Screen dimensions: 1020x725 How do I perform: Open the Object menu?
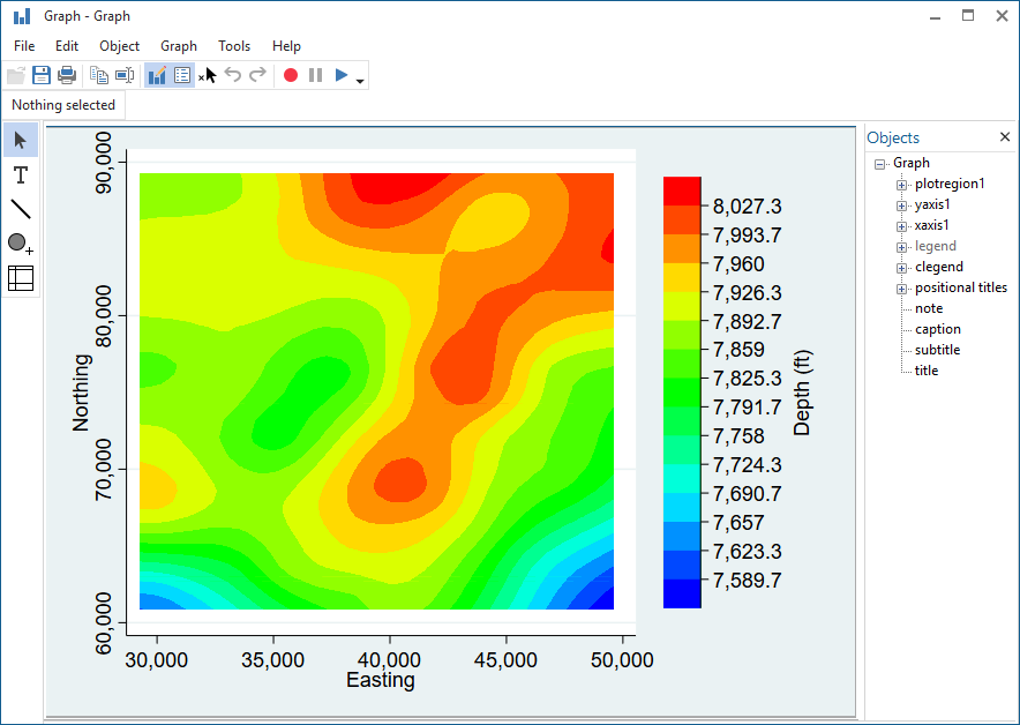[119, 46]
